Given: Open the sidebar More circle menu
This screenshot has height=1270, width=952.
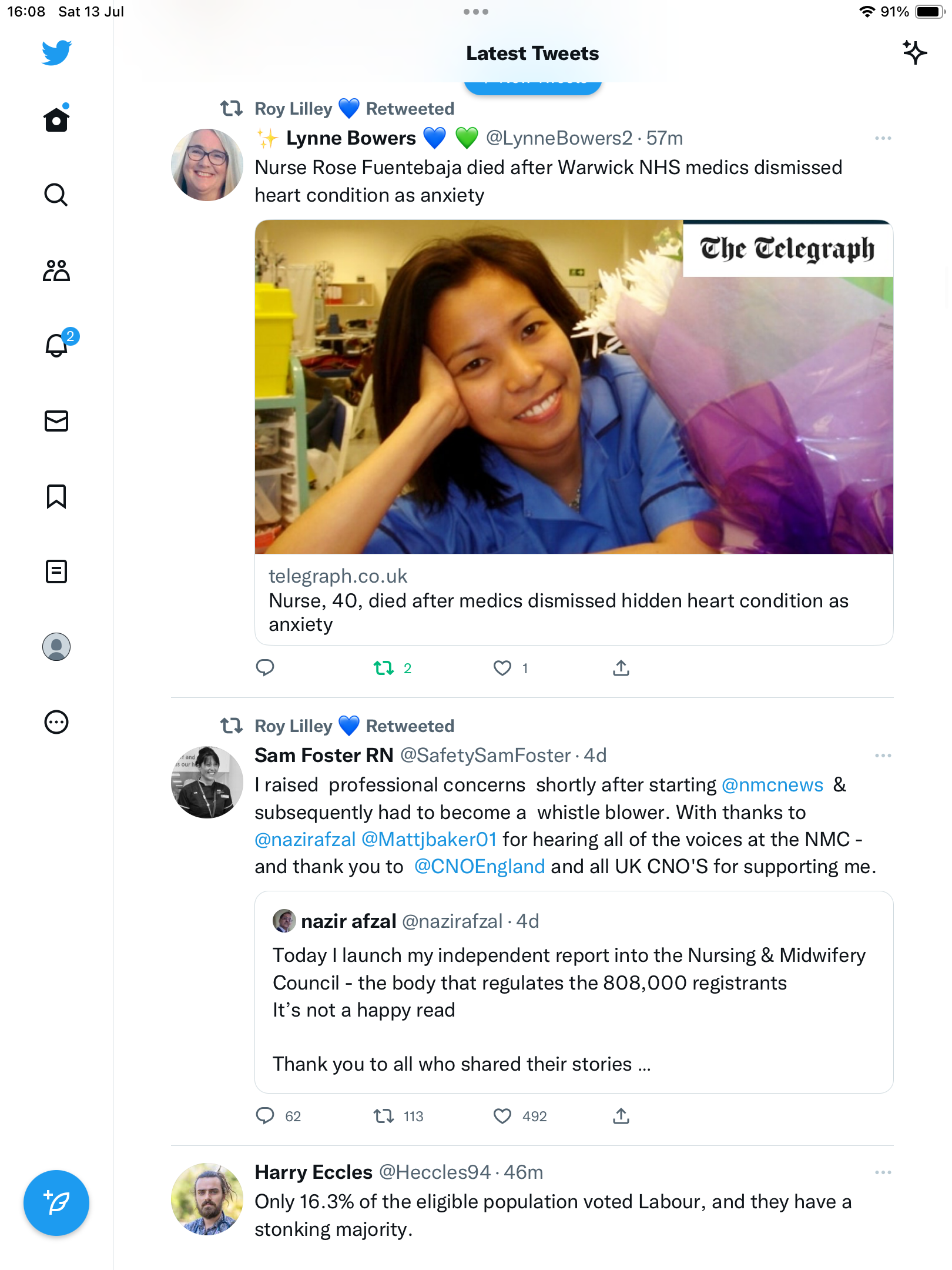Looking at the screenshot, I should click(x=56, y=722).
